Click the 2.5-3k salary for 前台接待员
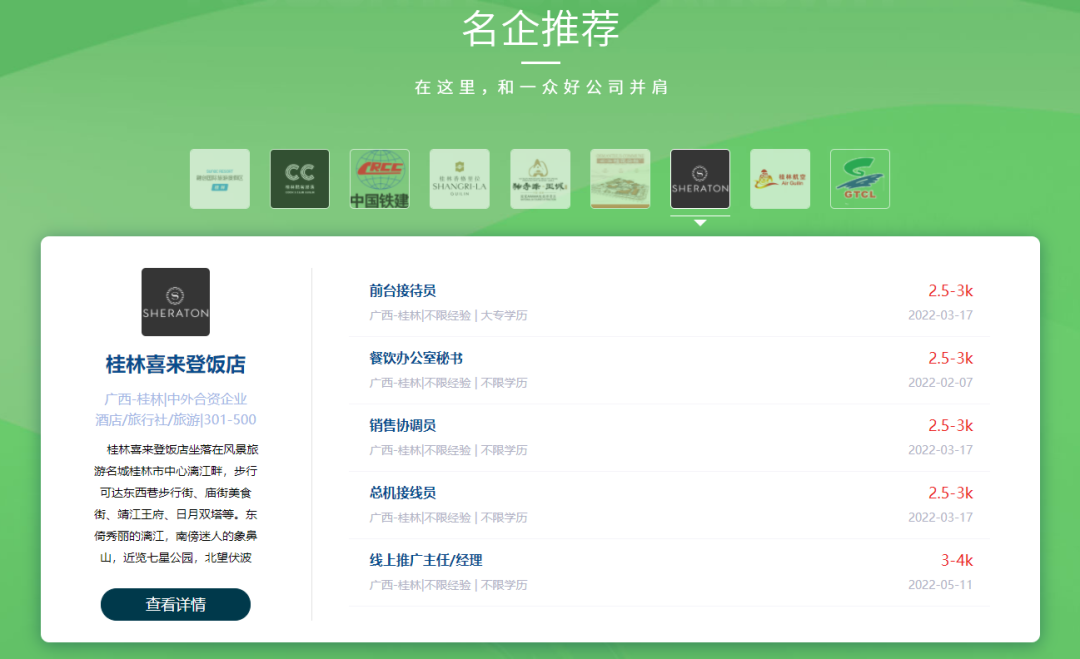1080x659 pixels. pos(951,291)
